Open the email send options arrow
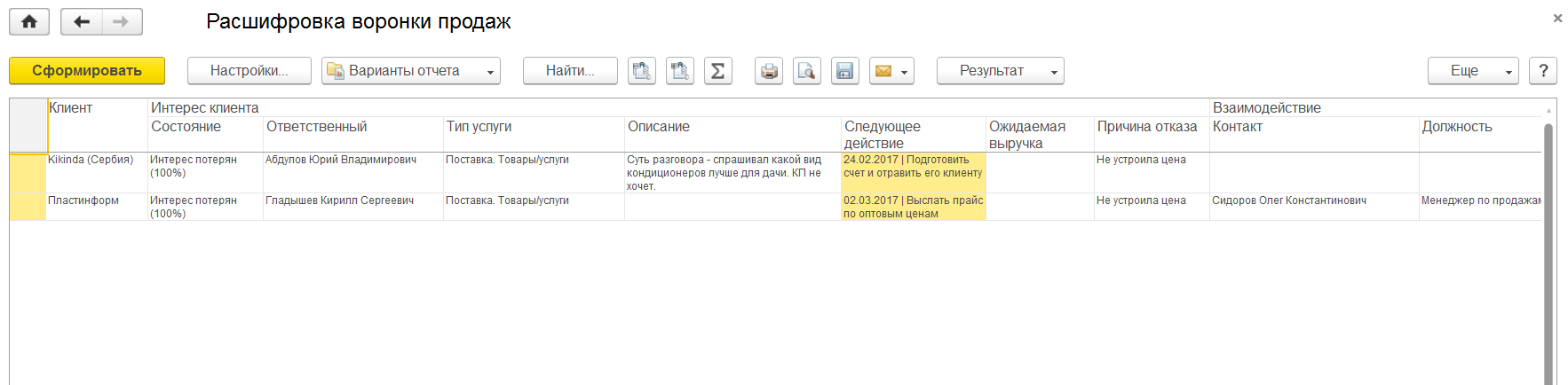 tap(905, 72)
